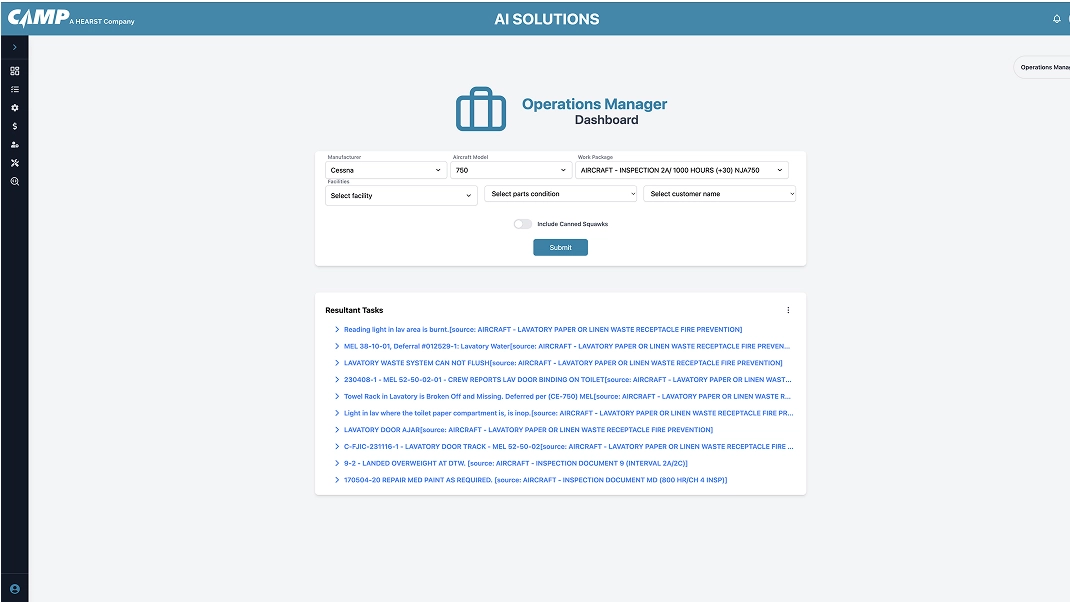Open the task list icon in sidebar
This screenshot has width=1070, height=602.
point(14,89)
